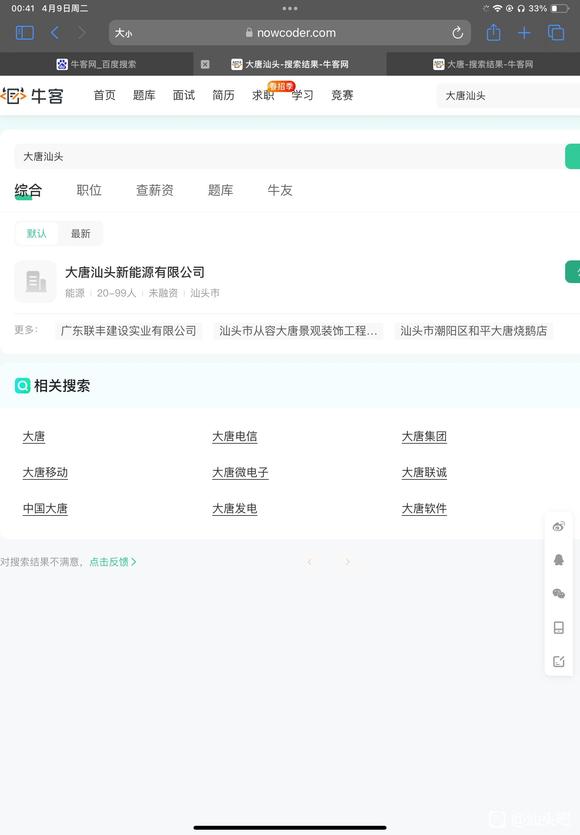Search related term 大唐微电子

click(240, 472)
